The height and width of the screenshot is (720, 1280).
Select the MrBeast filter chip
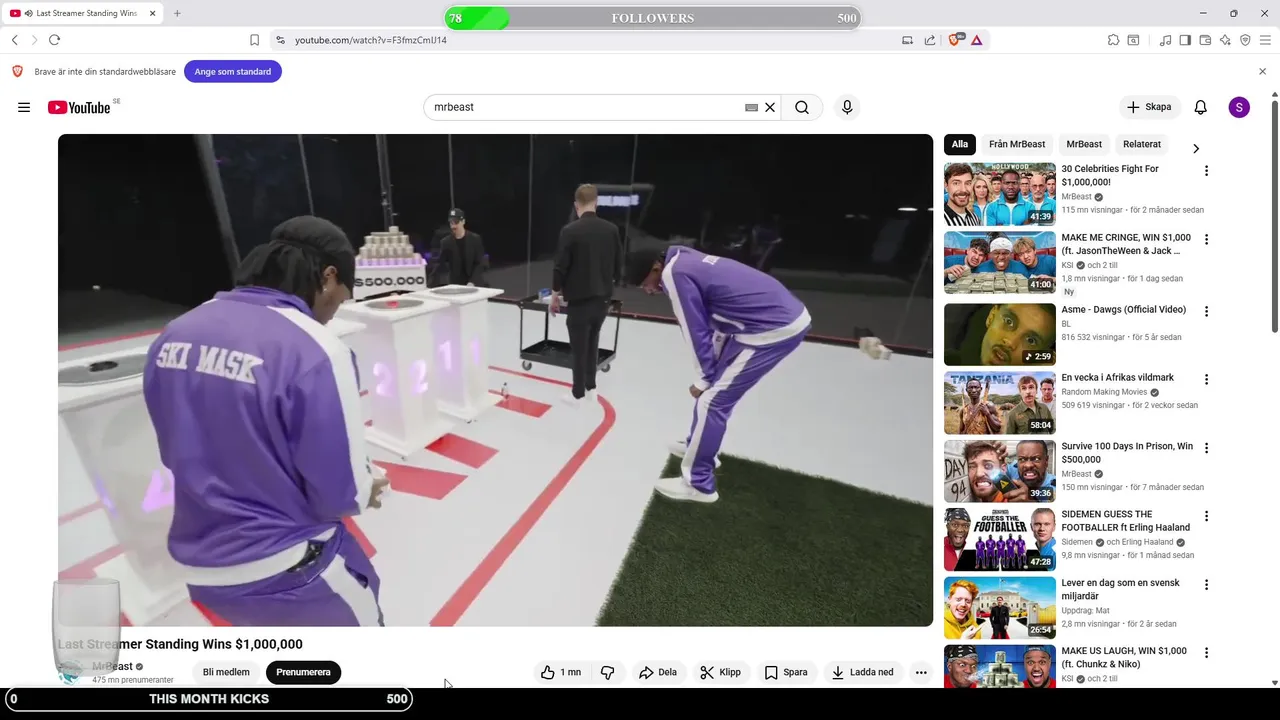[x=1084, y=144]
